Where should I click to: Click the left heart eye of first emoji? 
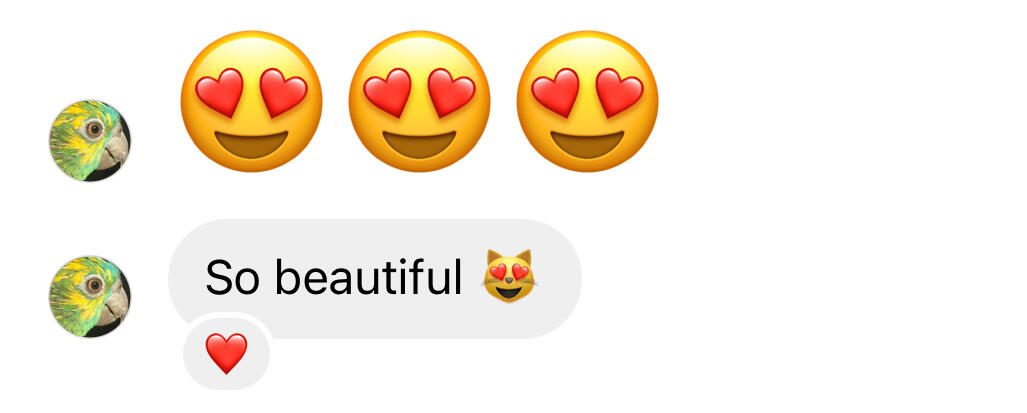tap(219, 92)
